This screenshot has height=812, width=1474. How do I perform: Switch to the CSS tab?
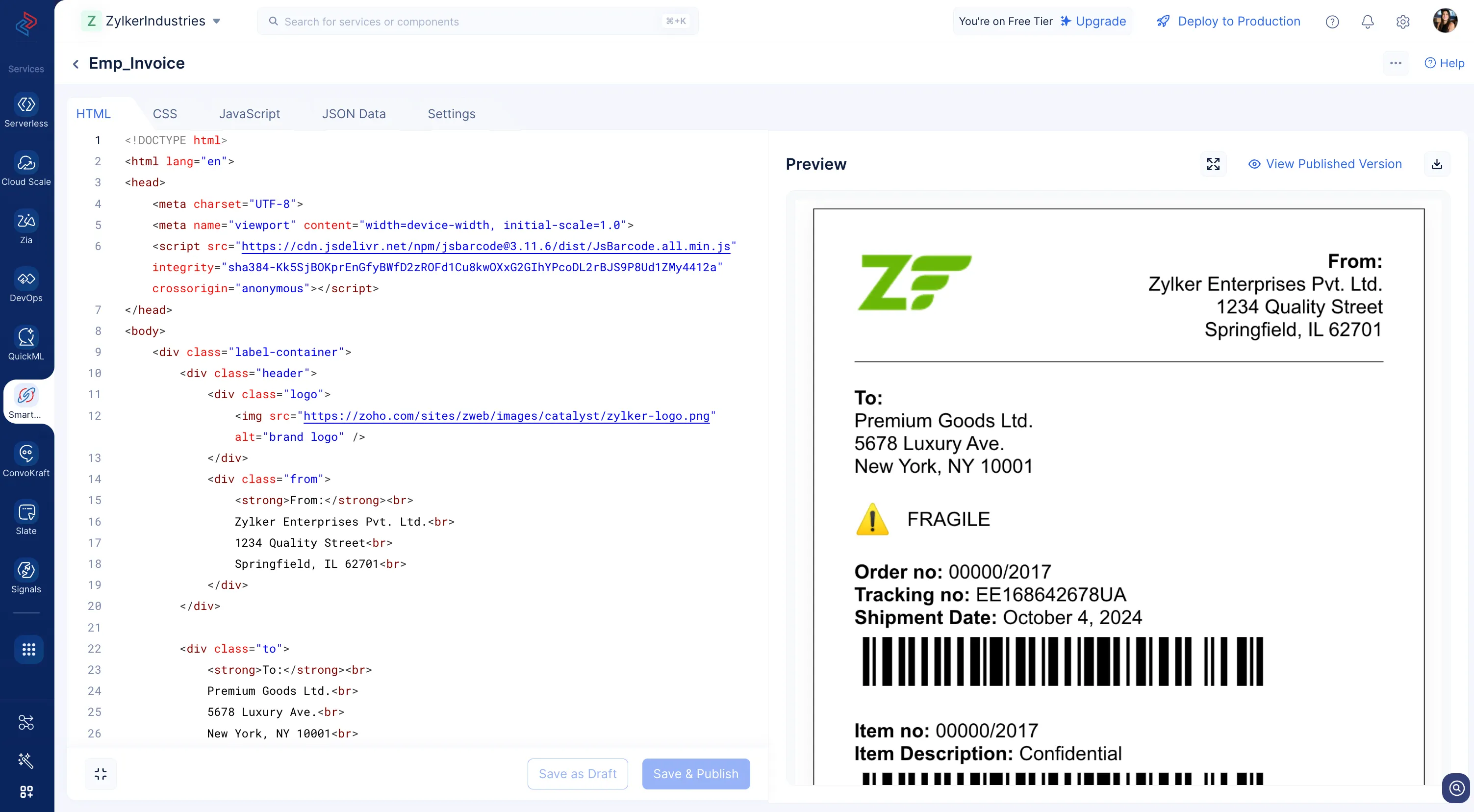[x=165, y=114]
